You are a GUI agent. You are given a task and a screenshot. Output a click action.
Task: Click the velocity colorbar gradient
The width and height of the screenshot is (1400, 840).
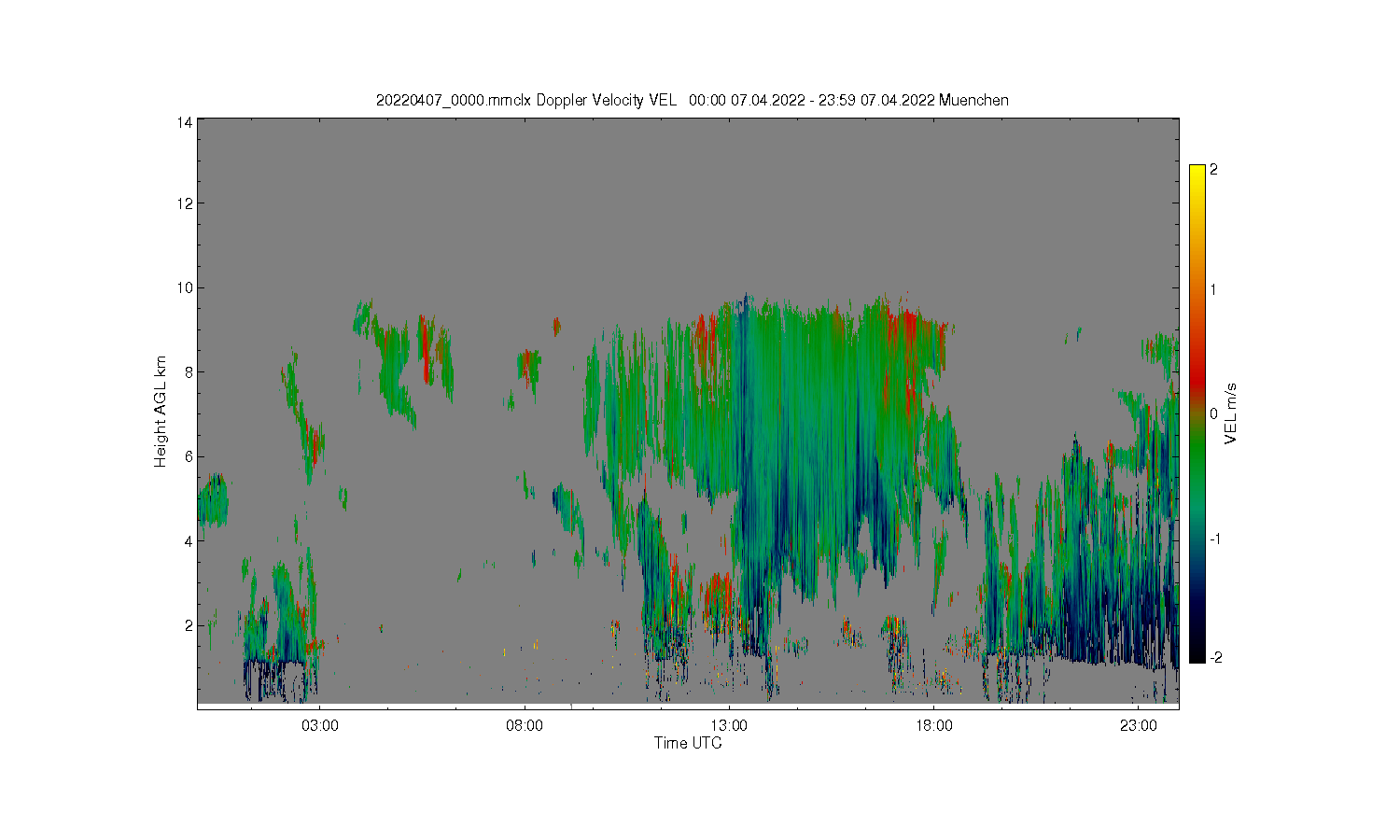(1197, 413)
